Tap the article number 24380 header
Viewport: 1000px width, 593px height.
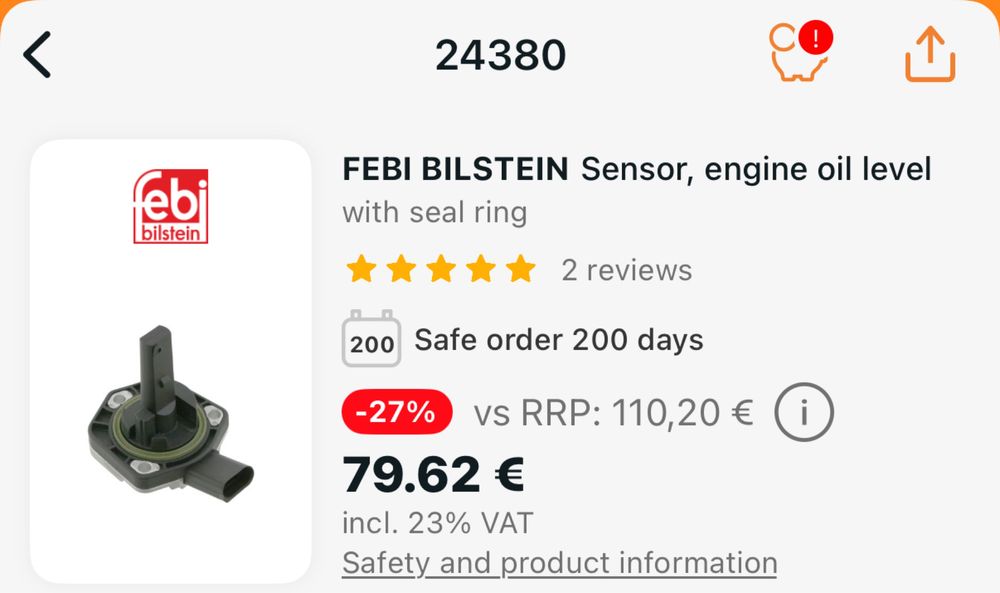pyautogui.click(x=500, y=56)
